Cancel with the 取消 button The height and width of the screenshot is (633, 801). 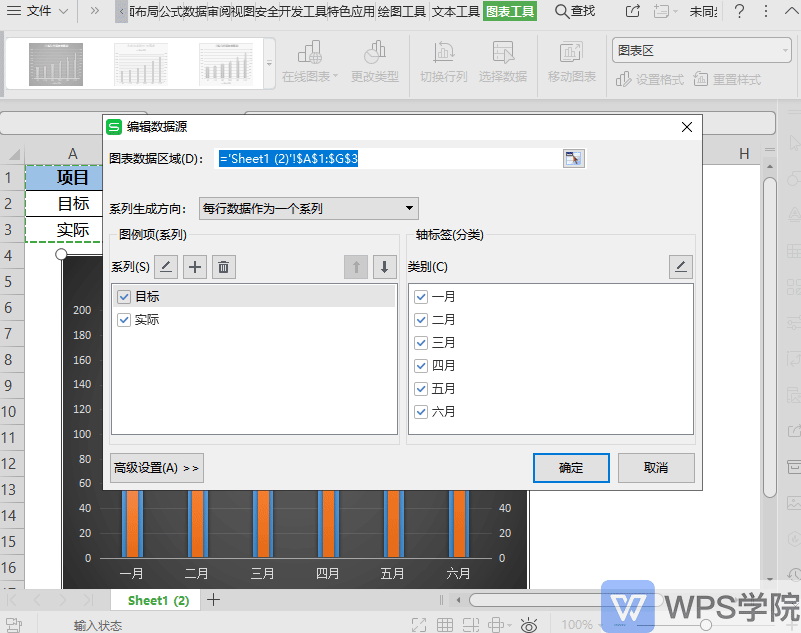point(656,468)
